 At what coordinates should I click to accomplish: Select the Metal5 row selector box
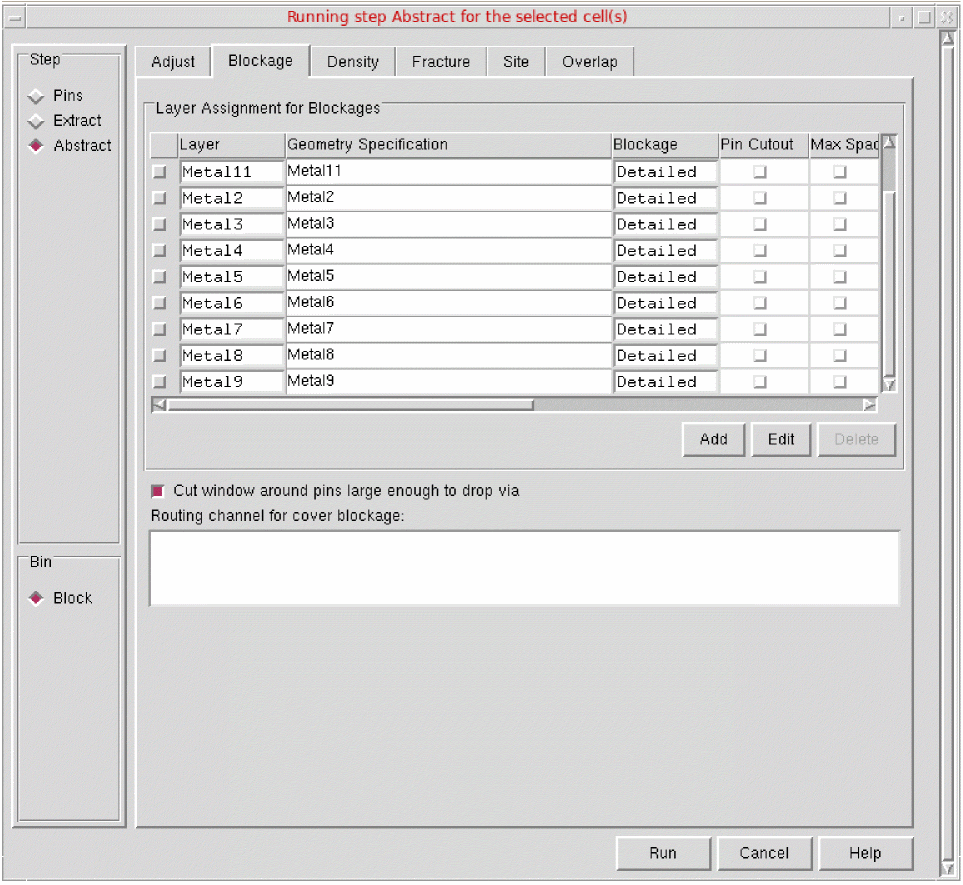[160, 277]
